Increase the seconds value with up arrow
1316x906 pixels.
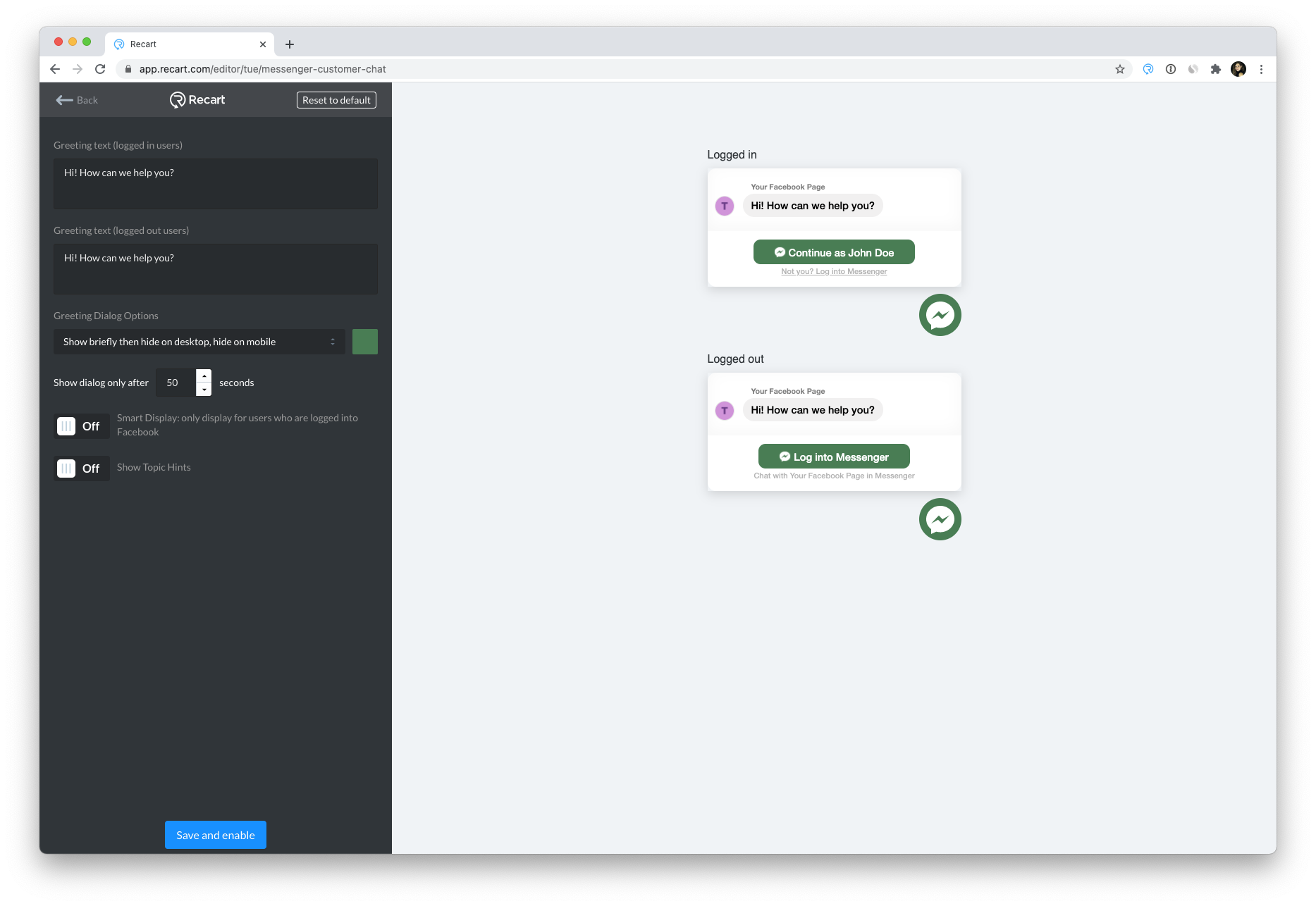(204, 376)
